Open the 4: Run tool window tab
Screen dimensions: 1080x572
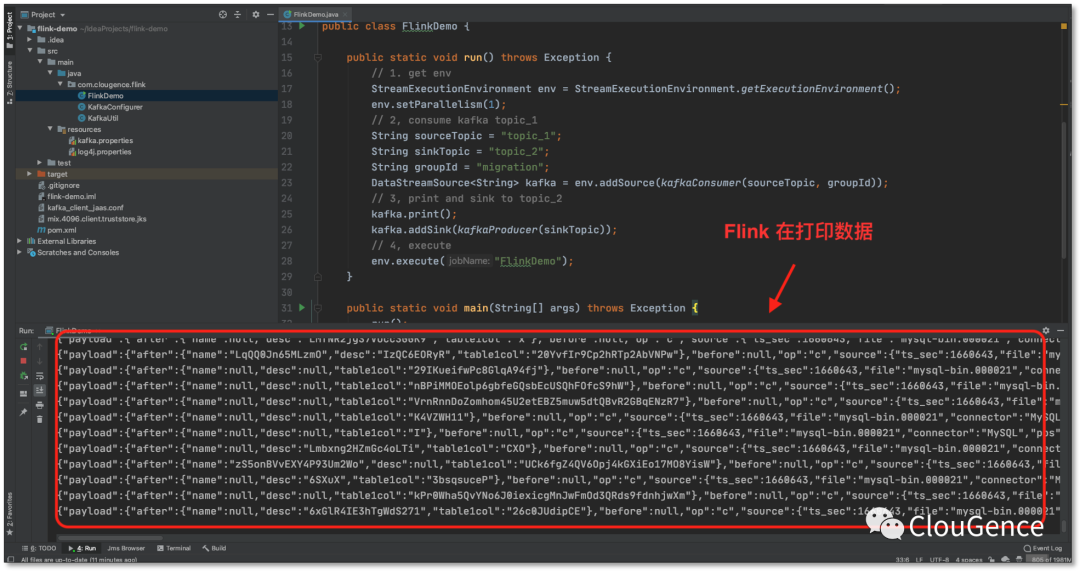coord(83,549)
